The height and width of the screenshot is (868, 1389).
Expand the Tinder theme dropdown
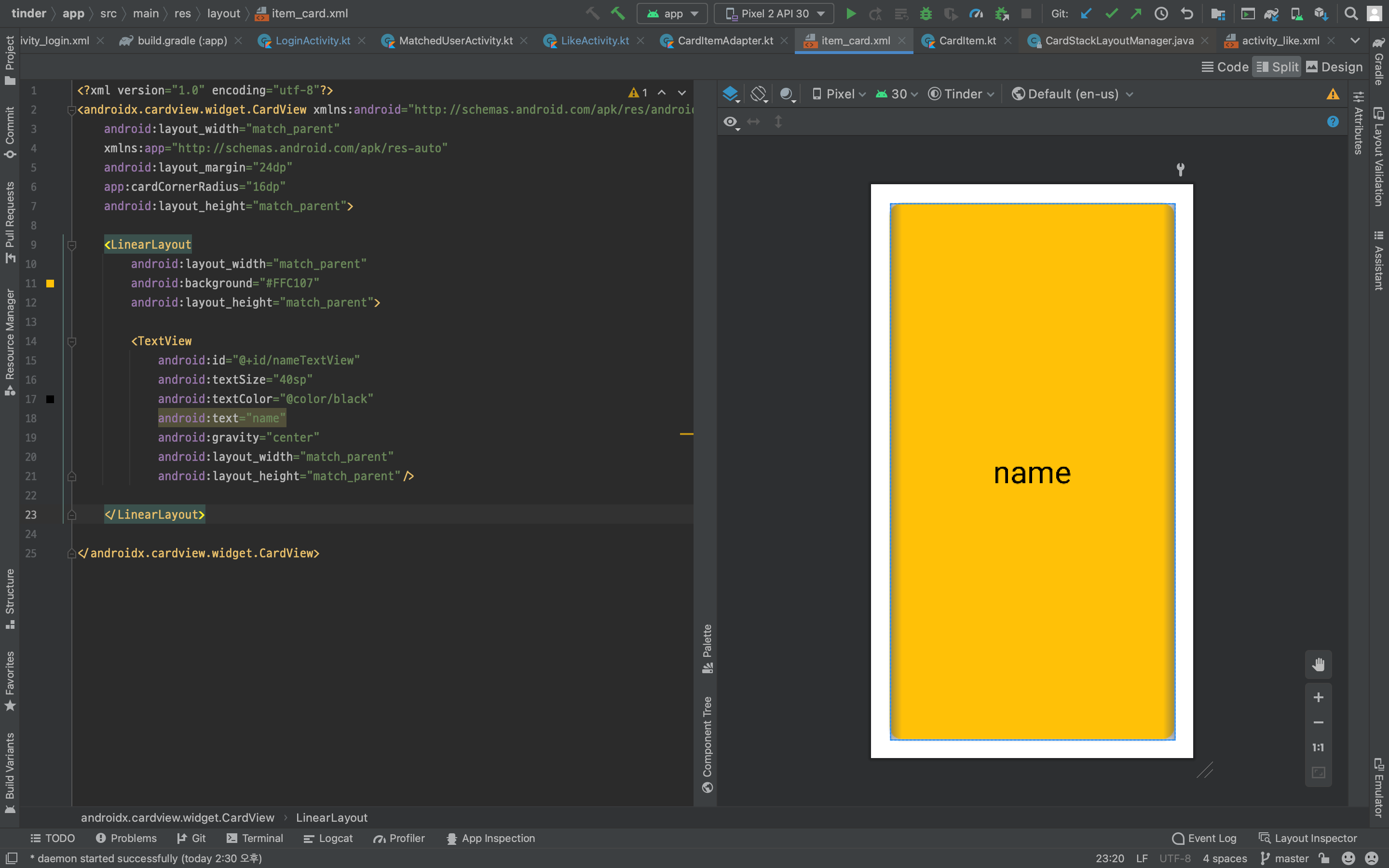[x=961, y=94]
